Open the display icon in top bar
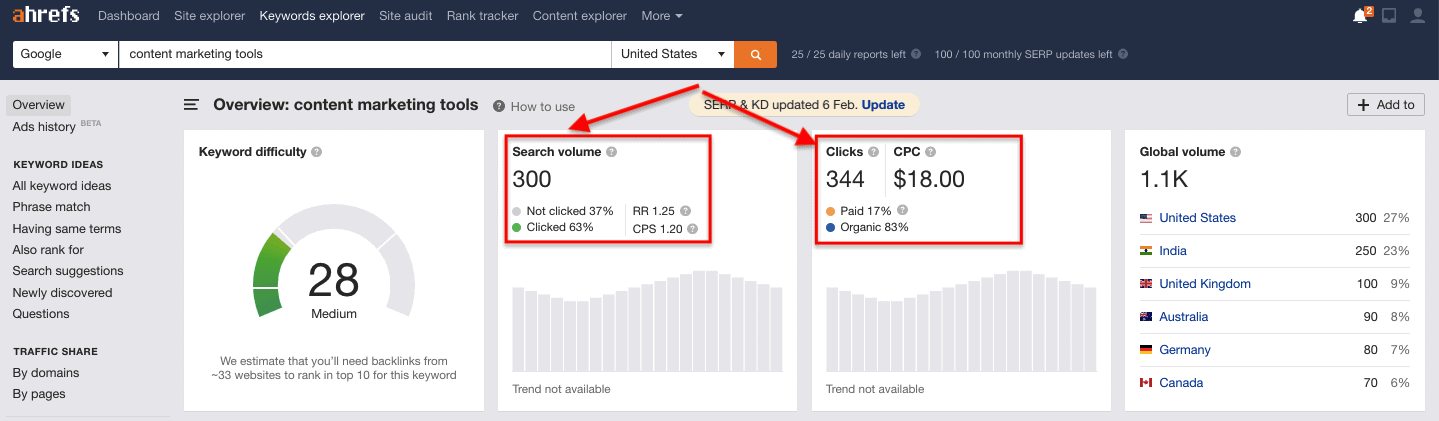Image resolution: width=1439 pixels, height=421 pixels. point(1389,16)
